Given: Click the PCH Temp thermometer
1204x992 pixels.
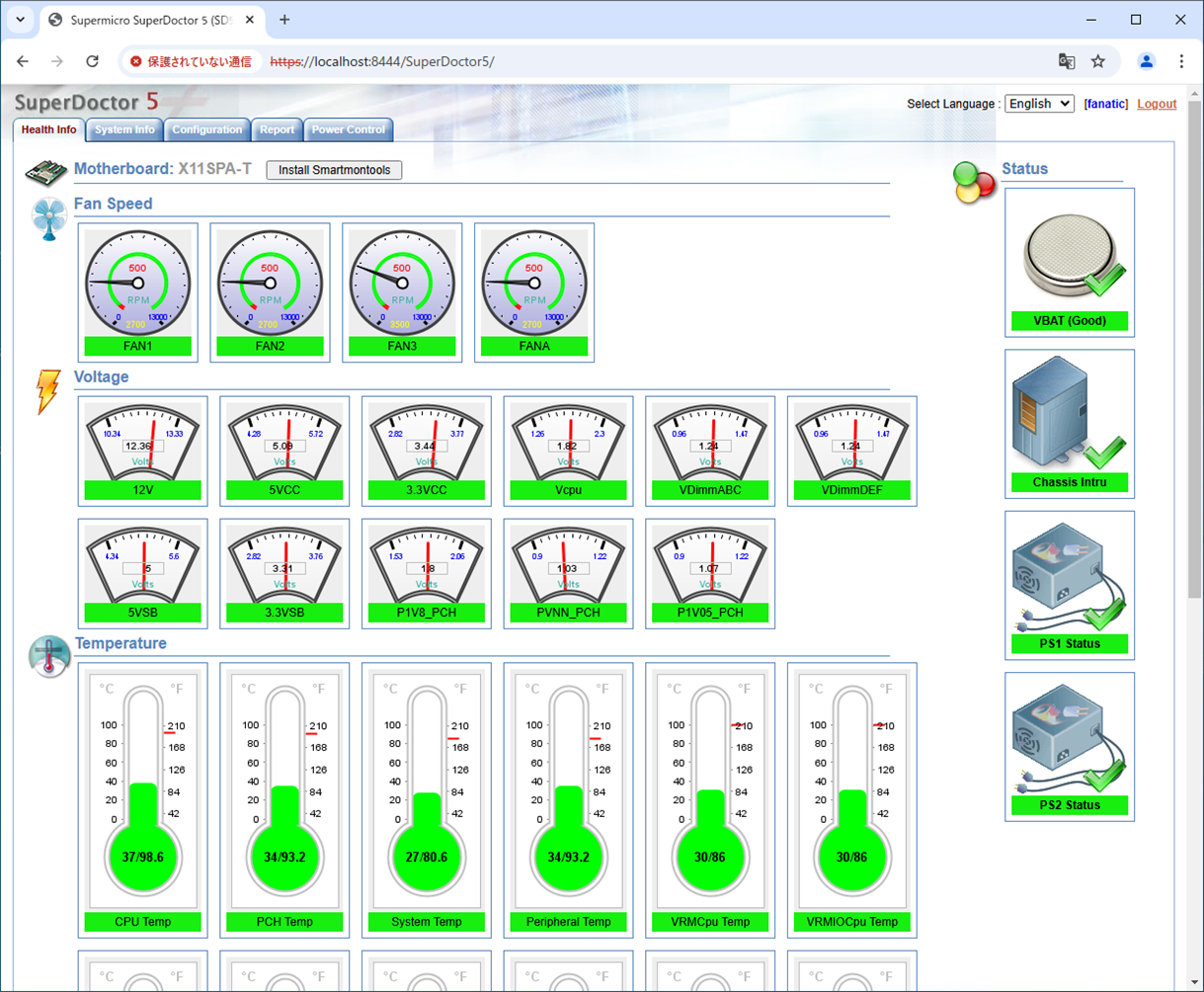Looking at the screenshot, I should point(284,799).
